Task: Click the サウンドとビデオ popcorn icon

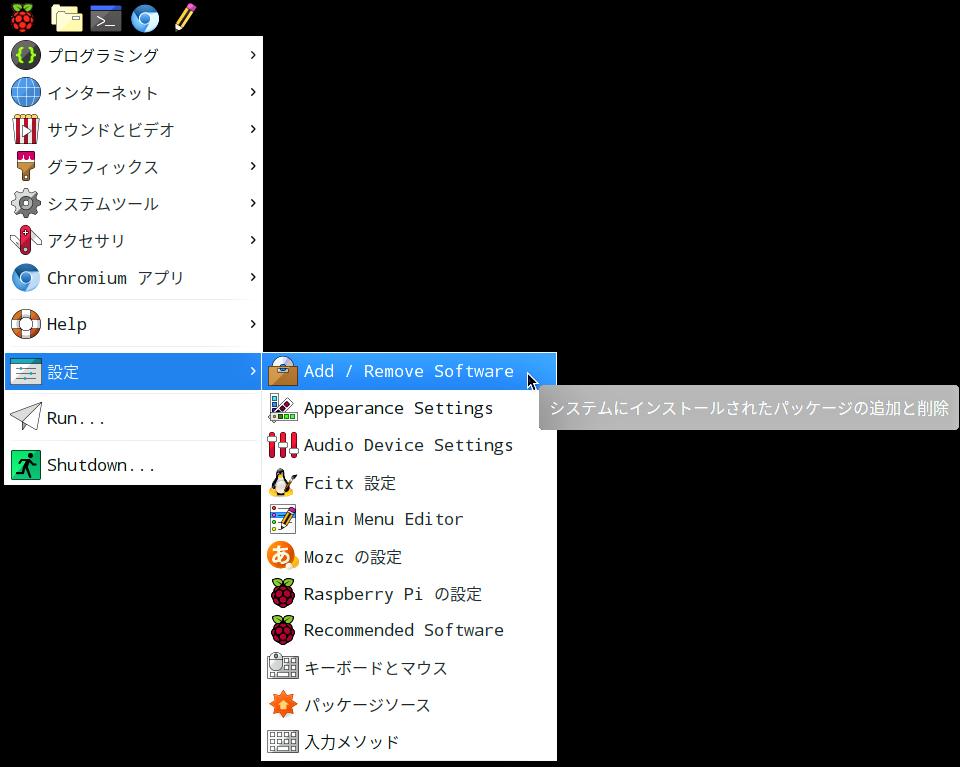Action: click(26, 129)
